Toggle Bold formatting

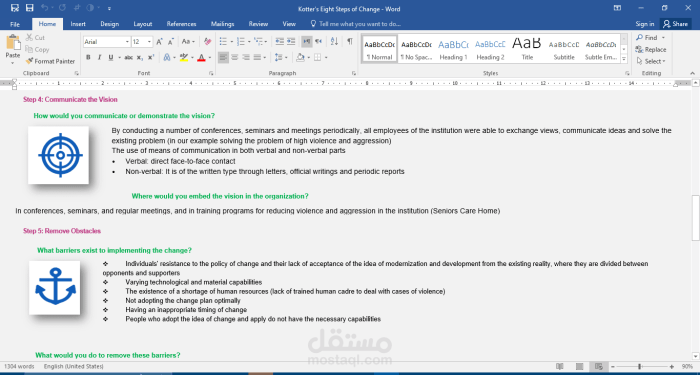click(x=88, y=57)
